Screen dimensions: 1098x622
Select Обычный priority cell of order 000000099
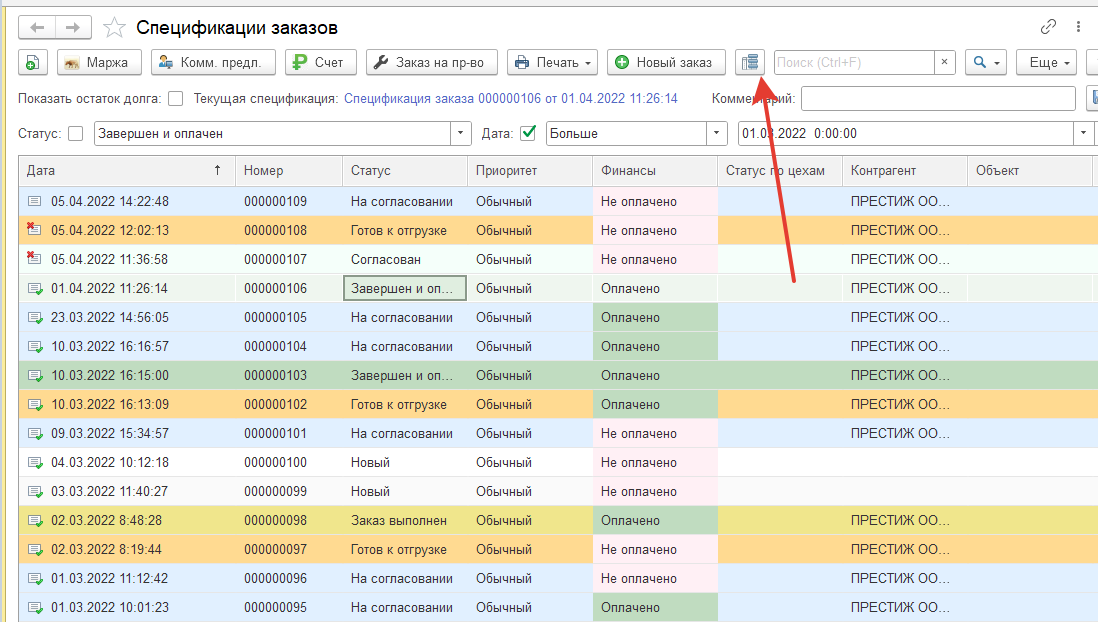coord(530,492)
